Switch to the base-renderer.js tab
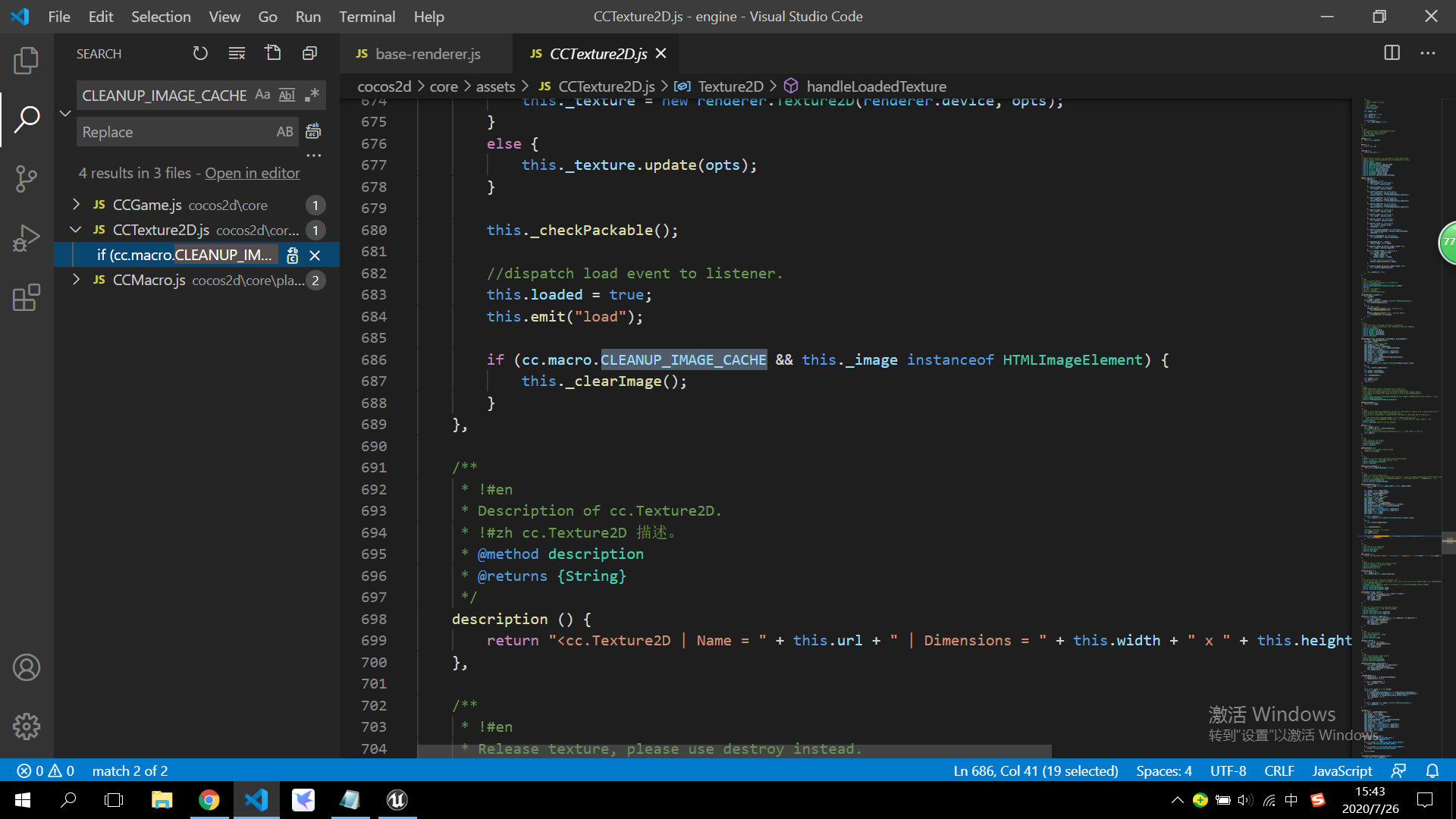This screenshot has width=1456, height=819. [x=427, y=54]
